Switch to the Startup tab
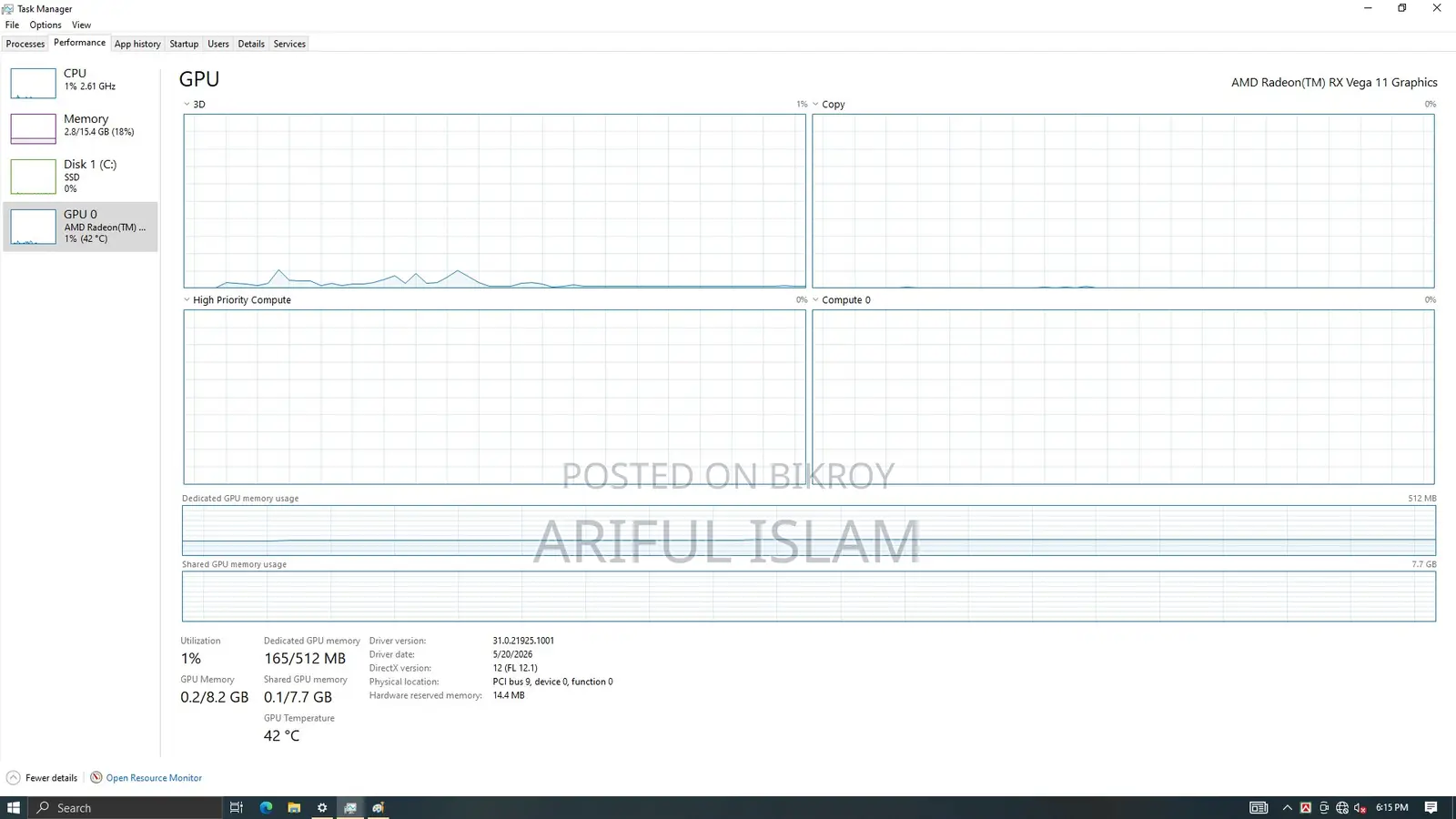 [x=184, y=44]
